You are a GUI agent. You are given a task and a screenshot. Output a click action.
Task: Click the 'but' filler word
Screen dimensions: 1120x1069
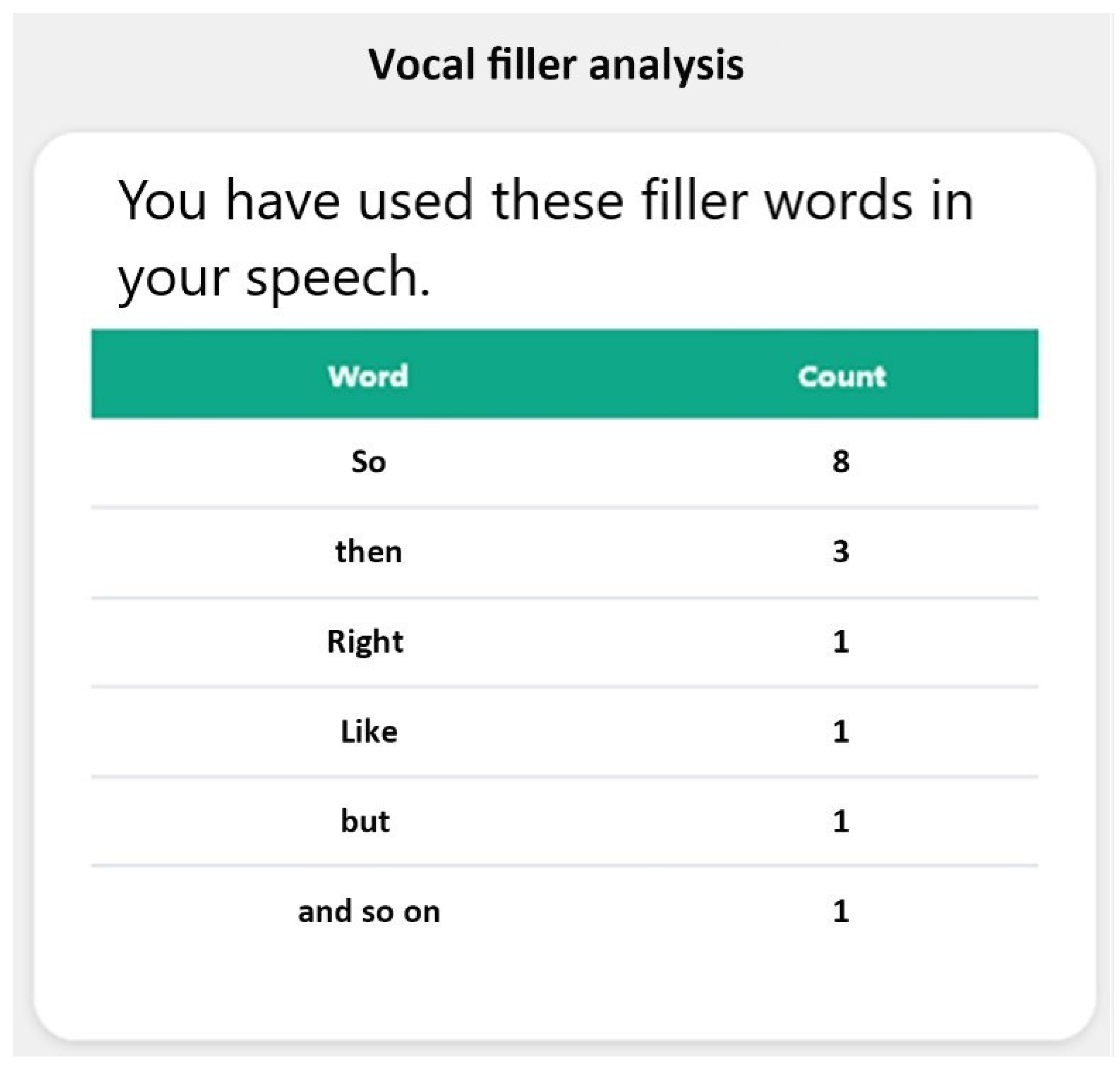(365, 821)
